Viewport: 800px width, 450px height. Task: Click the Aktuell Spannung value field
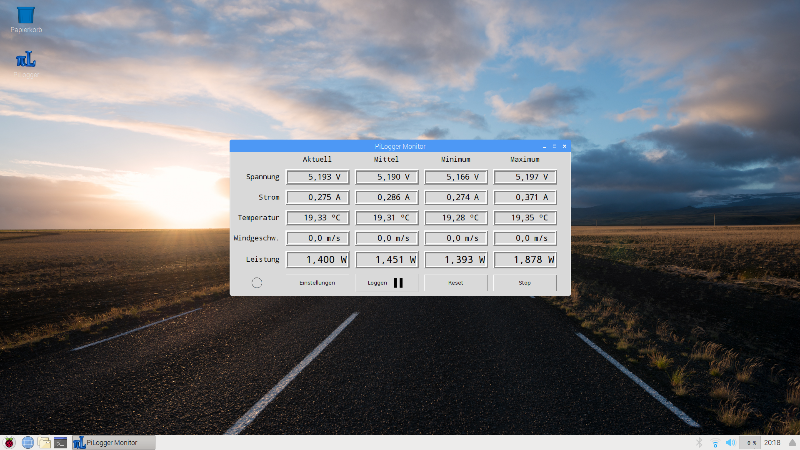click(x=318, y=177)
